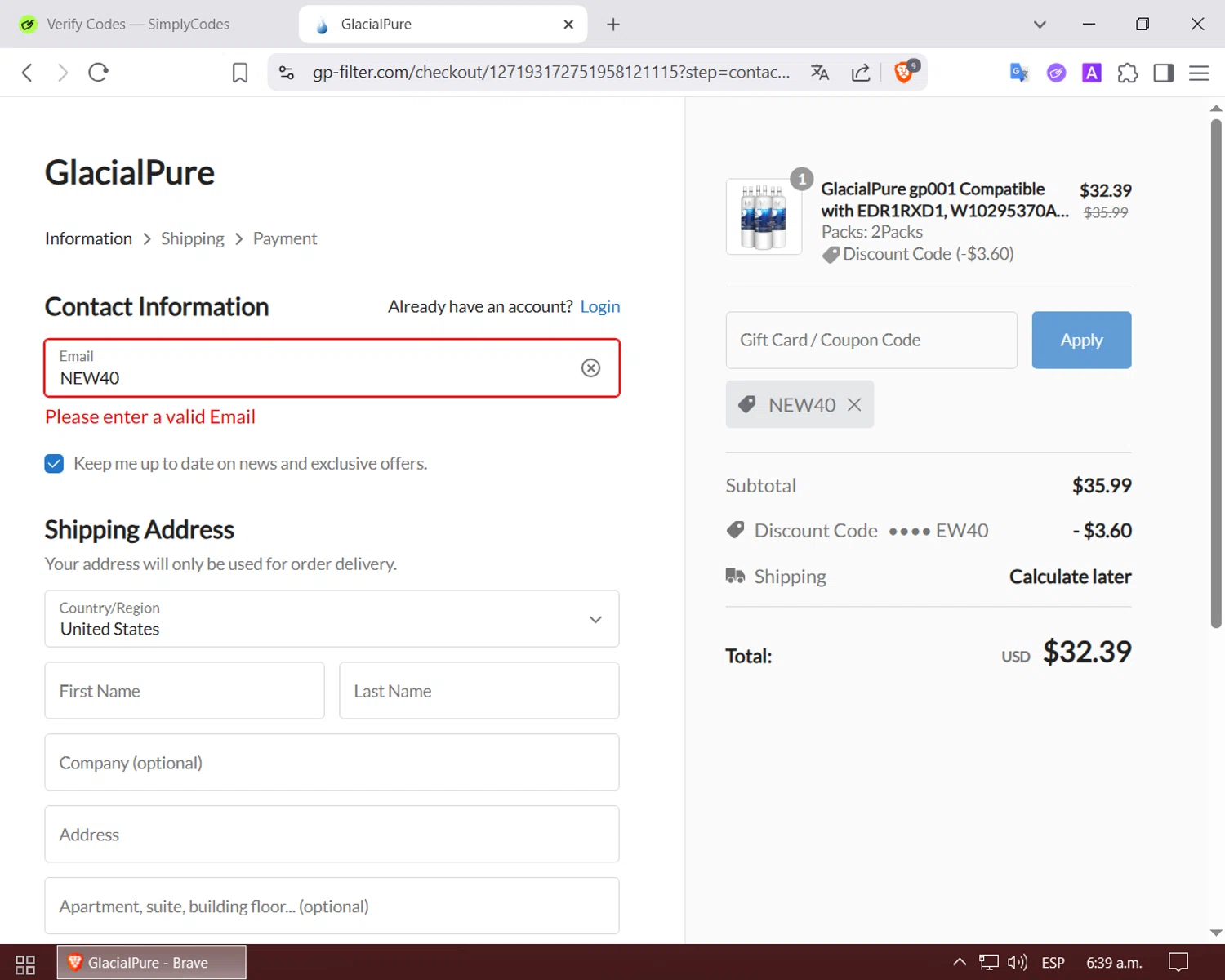Open the clock showing 6:39 a.m.
1225x980 pixels.
point(1114,963)
